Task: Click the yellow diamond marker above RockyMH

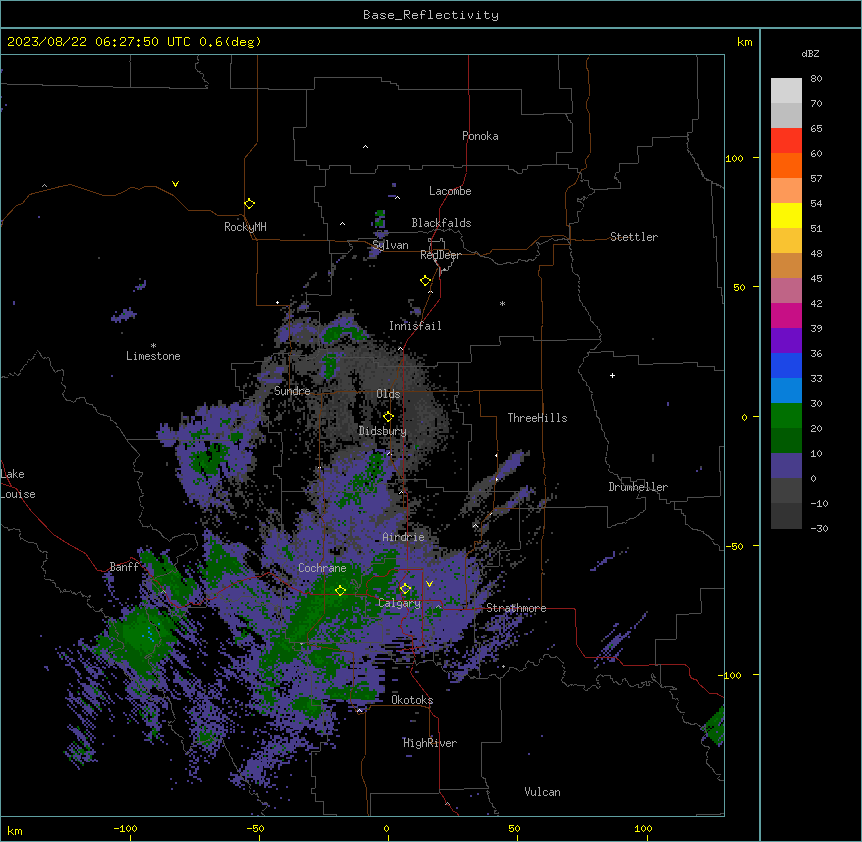Action: click(249, 204)
